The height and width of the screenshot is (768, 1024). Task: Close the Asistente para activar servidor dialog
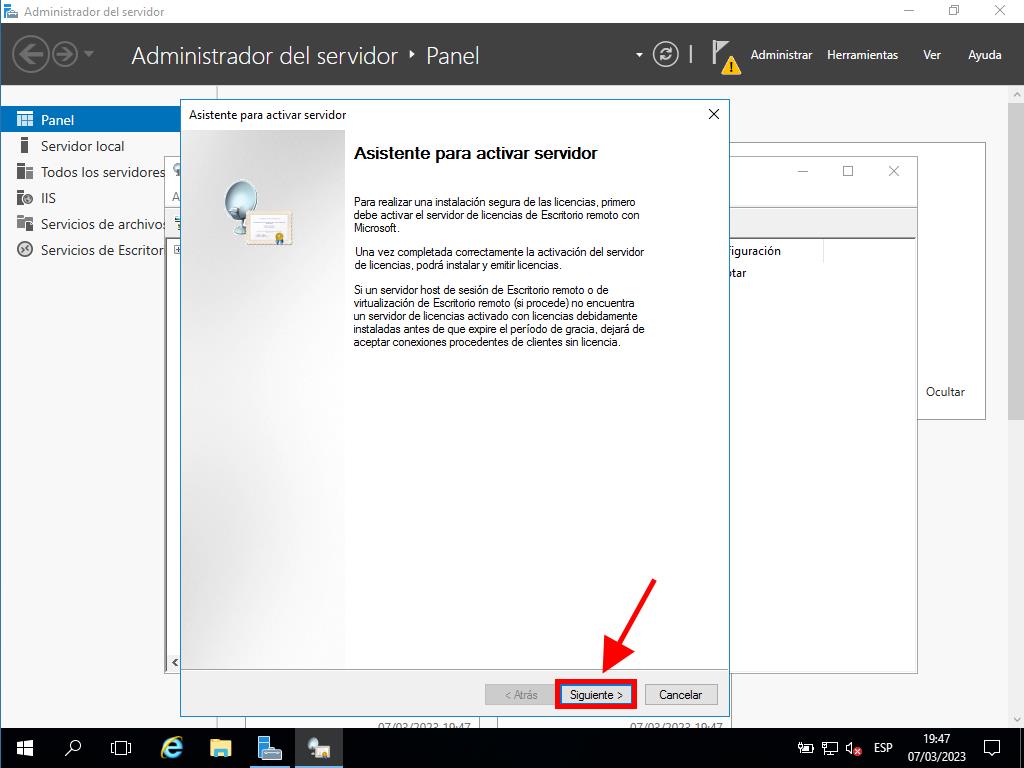tap(713, 115)
